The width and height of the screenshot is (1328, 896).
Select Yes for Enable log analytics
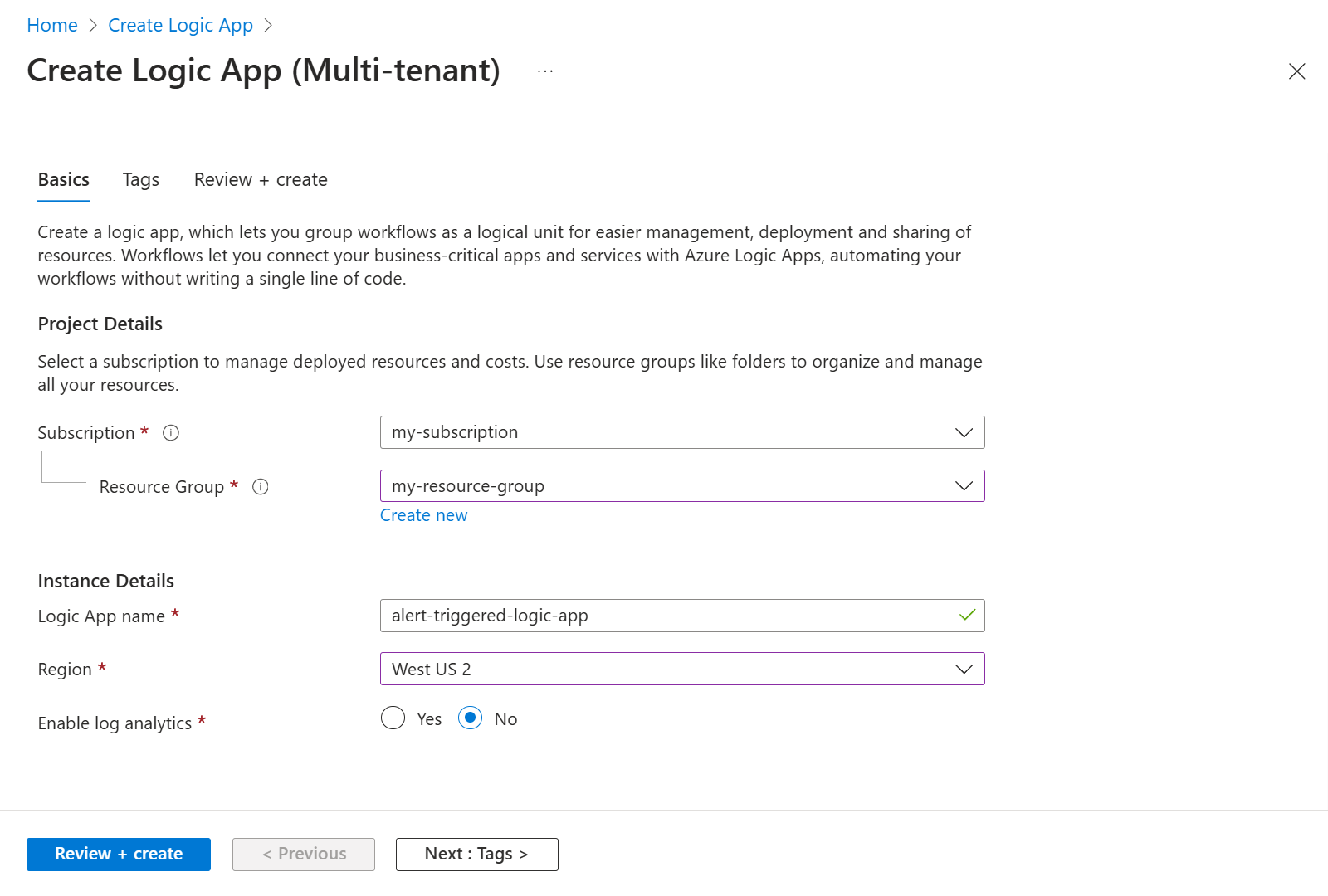(393, 718)
